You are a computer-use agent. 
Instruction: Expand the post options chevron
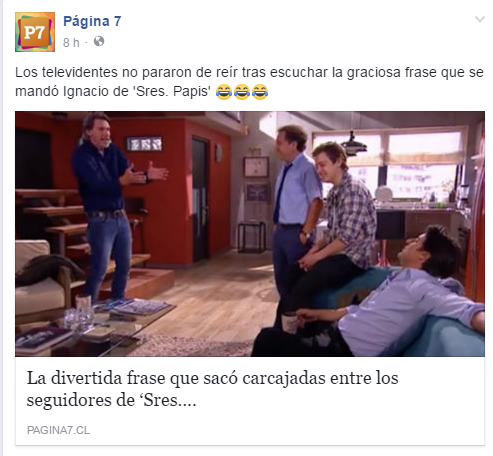[480, 19]
